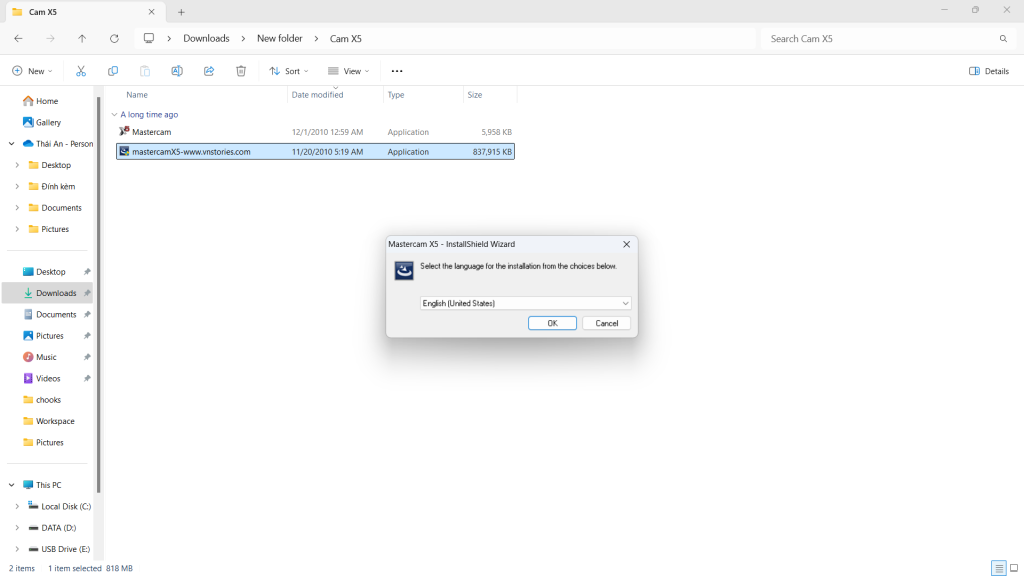Select the Mastercam file row
The width and height of the screenshot is (1024, 576).
(315, 132)
